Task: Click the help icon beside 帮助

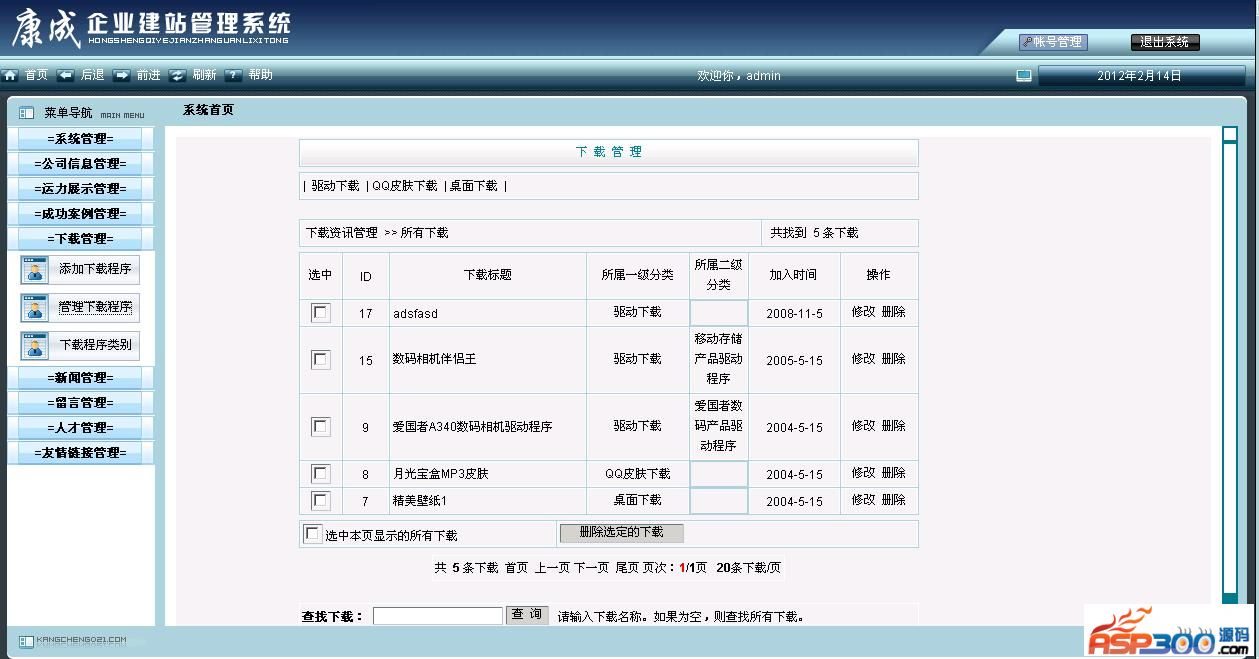Action: [x=233, y=76]
